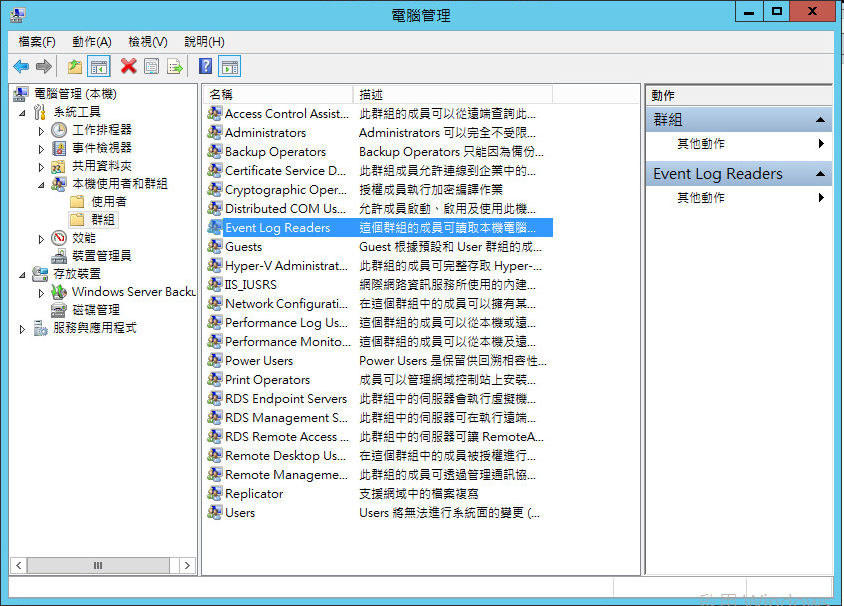844x606 pixels.
Task: Click the Power Users group icon
Action: (x=214, y=360)
